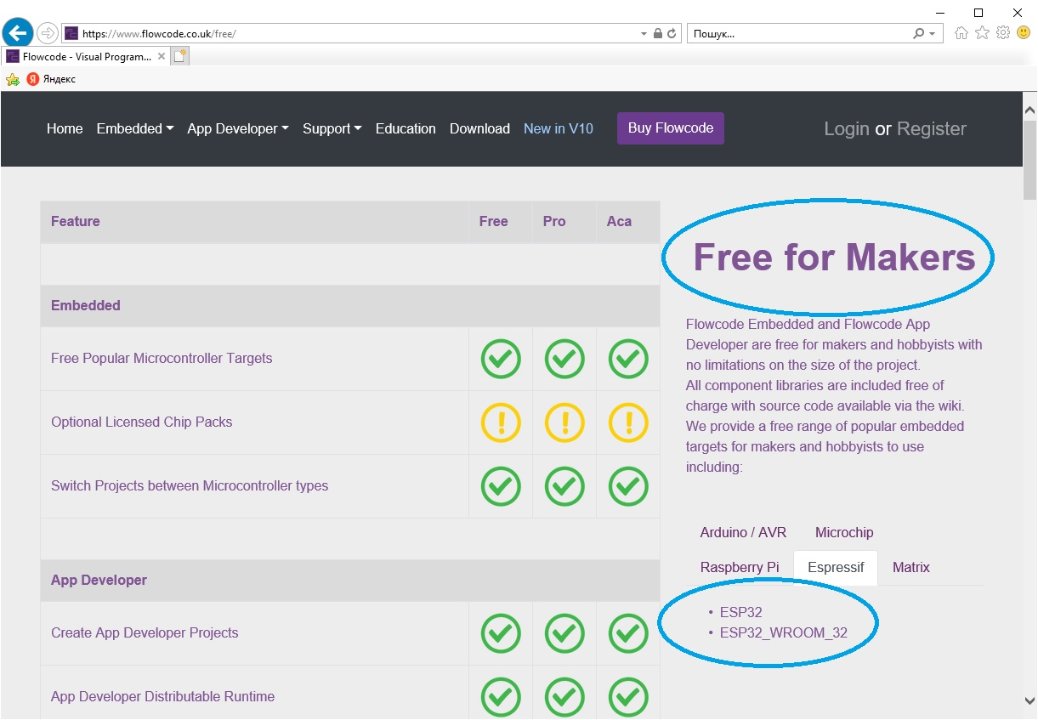Click Pro column checkmark for Free Popular Microcontroller Targets
The image size is (1038, 720).
(x=565, y=359)
